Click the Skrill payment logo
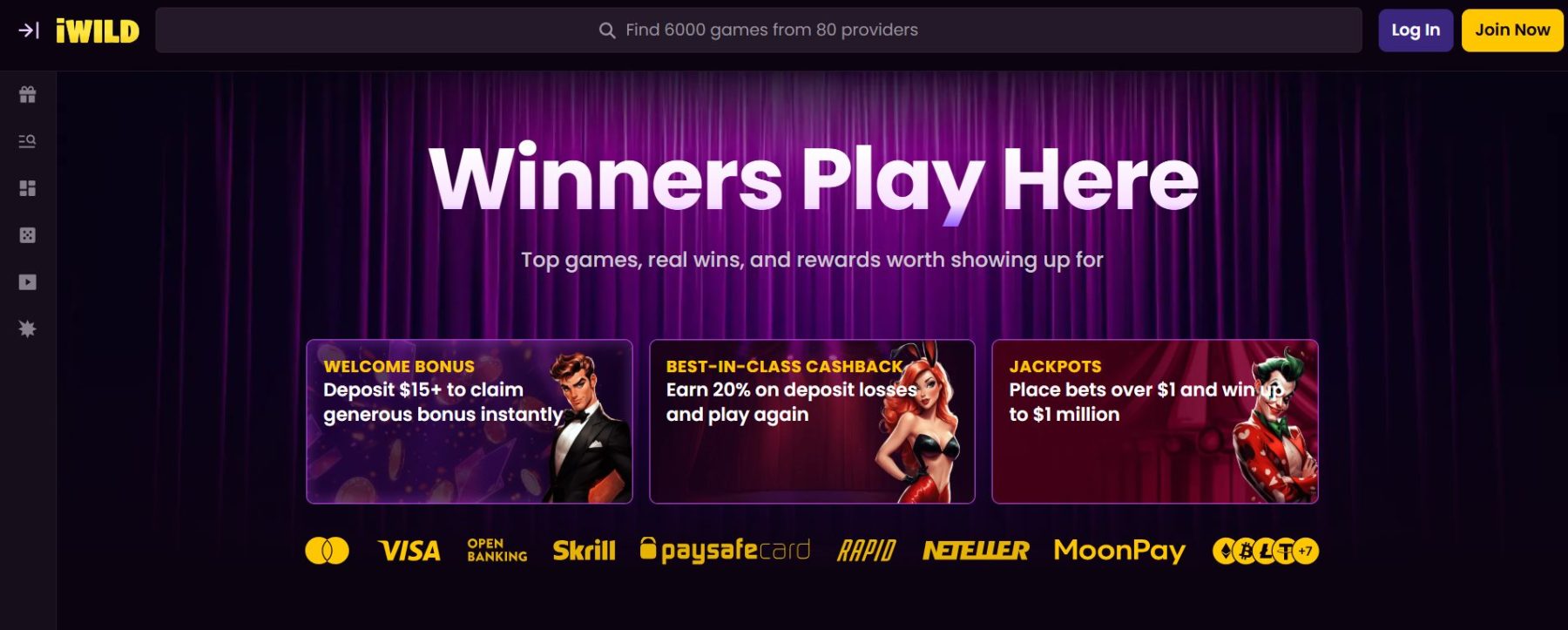 point(584,551)
